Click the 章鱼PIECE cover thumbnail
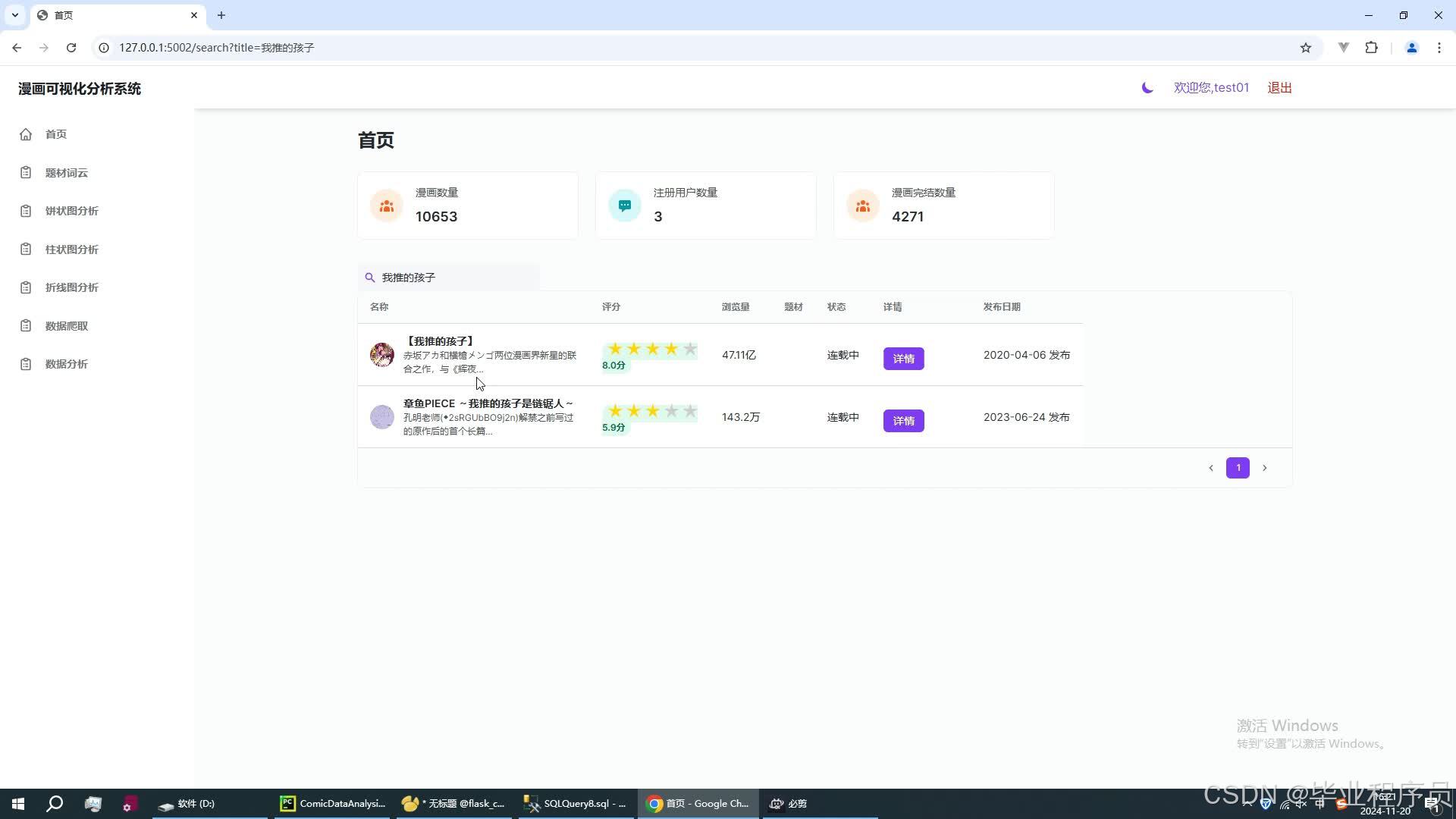This screenshot has width=1456, height=819. pos(382,417)
